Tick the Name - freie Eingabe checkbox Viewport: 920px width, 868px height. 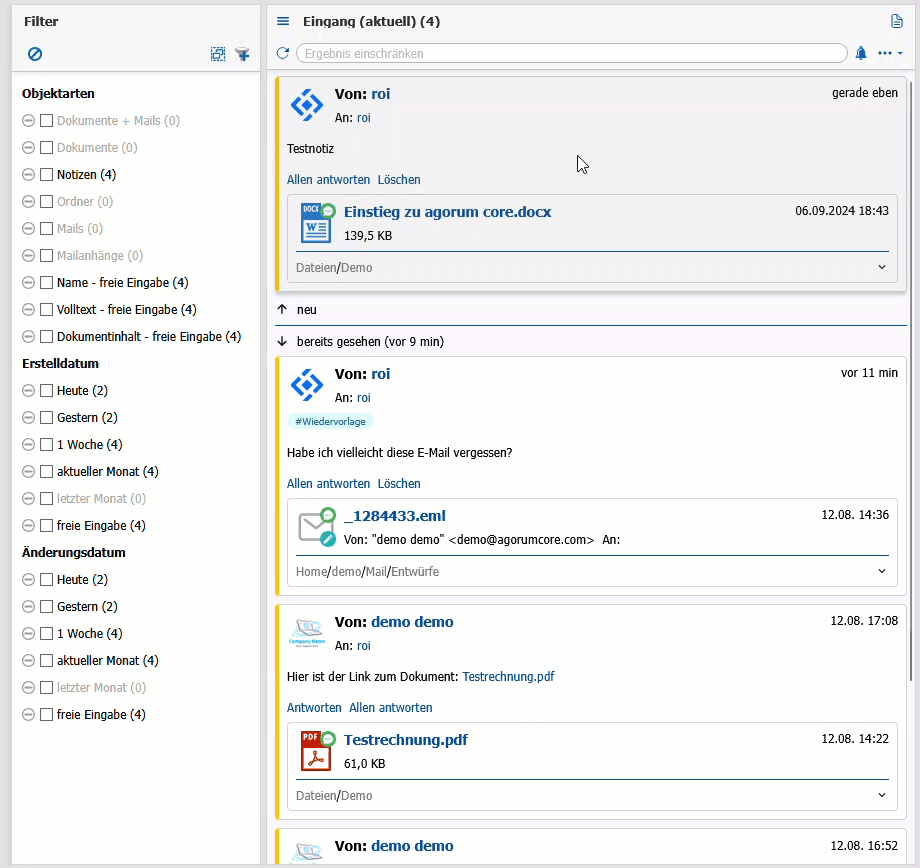coord(46,282)
